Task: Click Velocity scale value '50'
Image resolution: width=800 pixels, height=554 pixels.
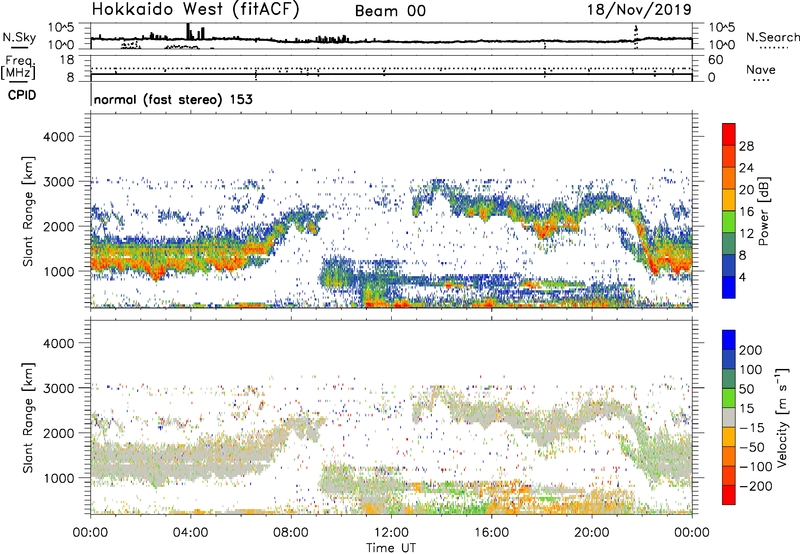Action: [746, 389]
